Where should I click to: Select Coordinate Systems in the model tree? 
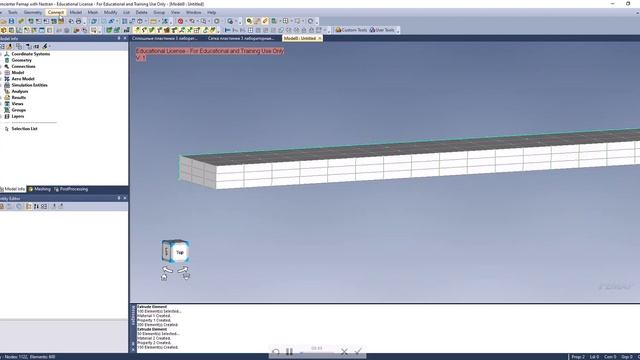point(31,54)
